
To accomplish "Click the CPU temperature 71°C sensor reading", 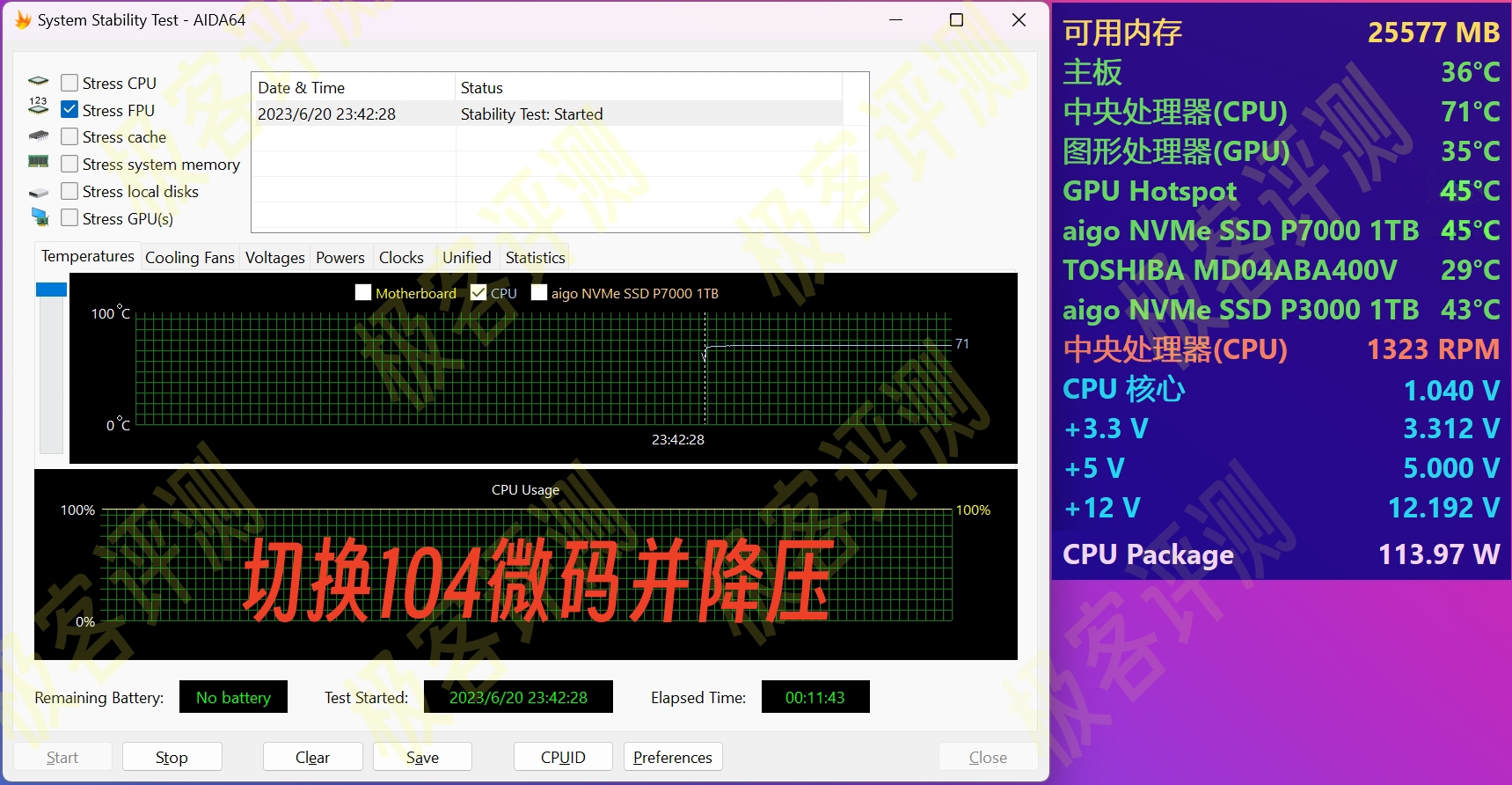I will tap(1470, 112).
